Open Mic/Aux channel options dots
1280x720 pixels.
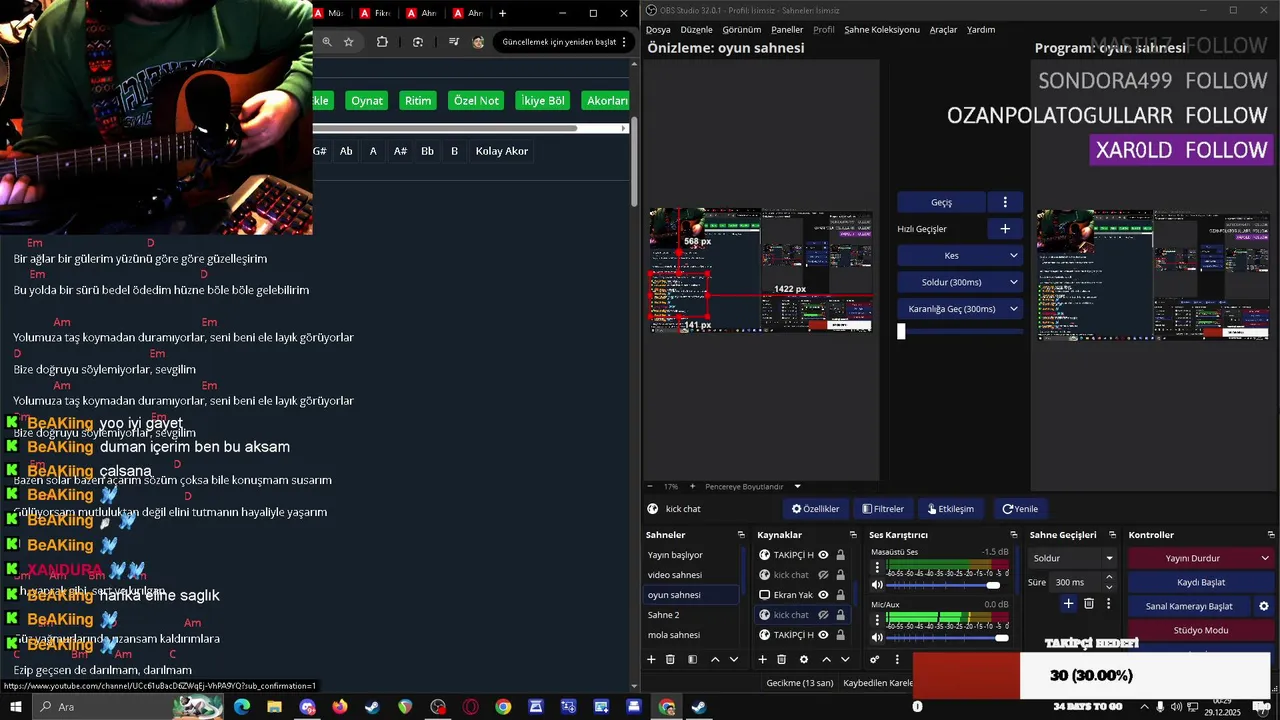tap(877, 620)
